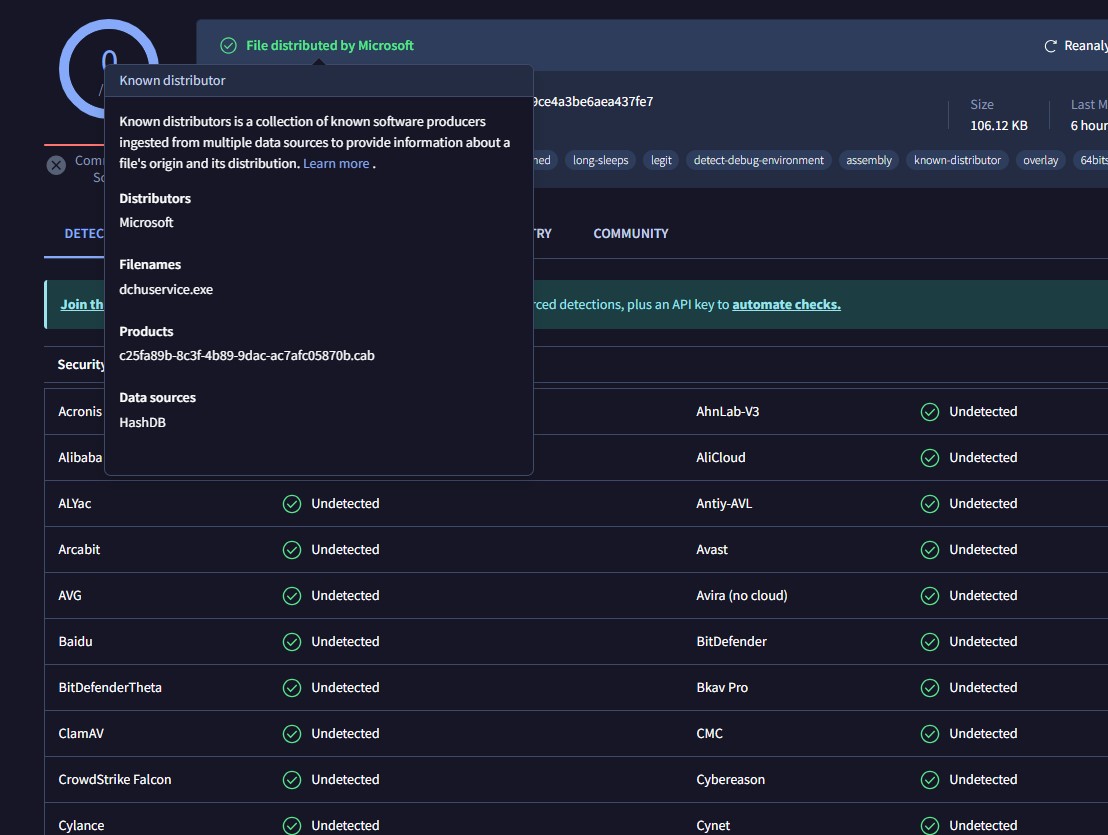Click the X icon next to Community Score
Screen dimensions: 1108x835
pyautogui.click(x=56, y=165)
